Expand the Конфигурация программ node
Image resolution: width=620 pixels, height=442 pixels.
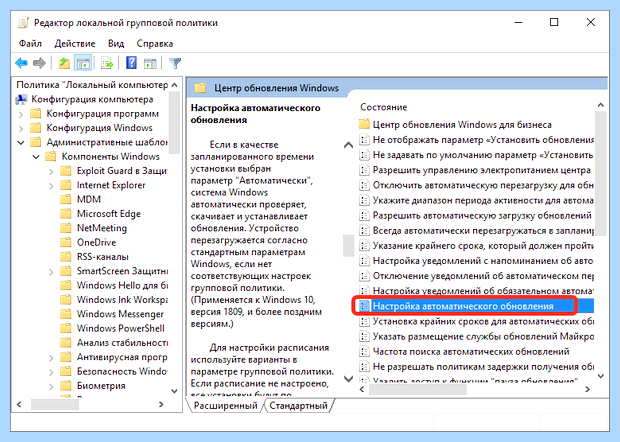point(21,114)
